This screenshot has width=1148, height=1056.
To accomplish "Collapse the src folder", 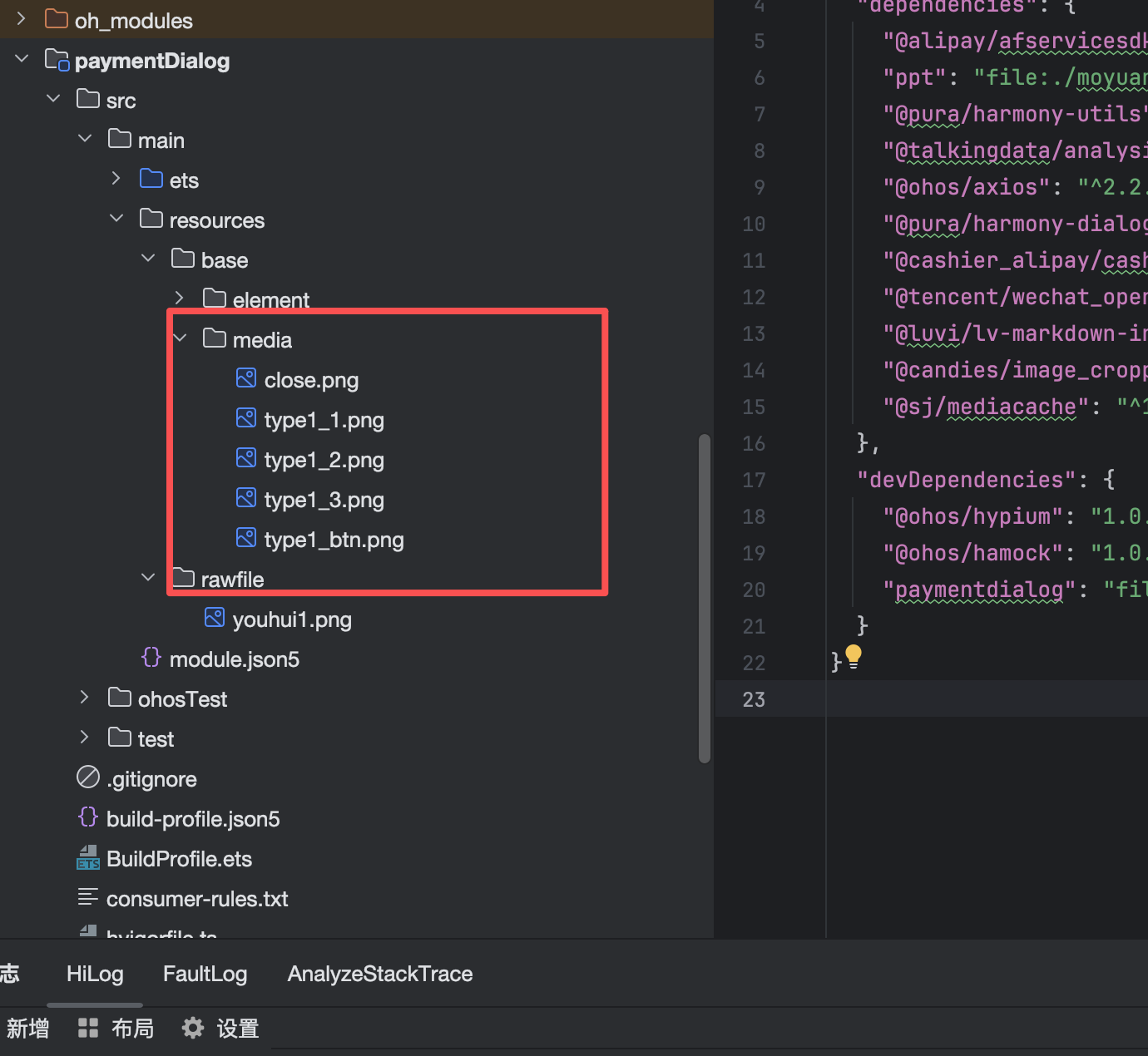I will (x=53, y=99).
